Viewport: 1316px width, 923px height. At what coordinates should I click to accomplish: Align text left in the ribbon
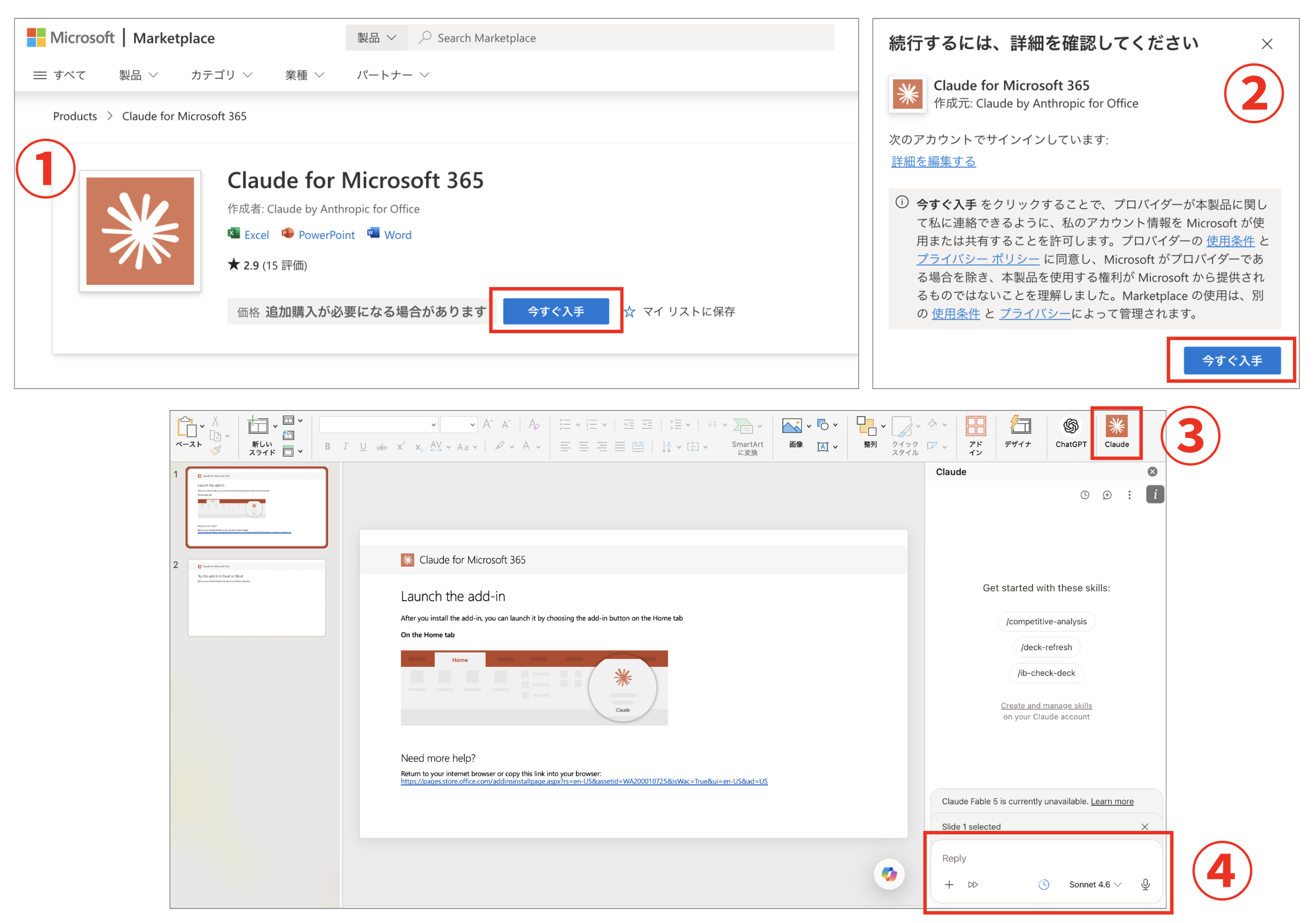pos(565,447)
